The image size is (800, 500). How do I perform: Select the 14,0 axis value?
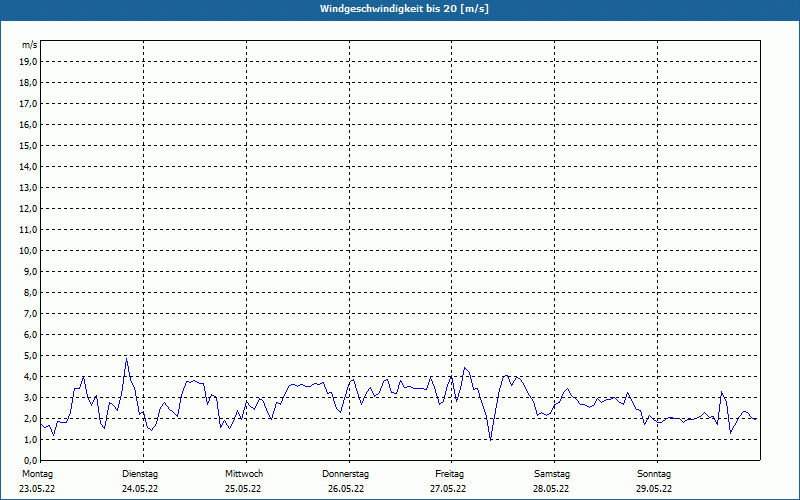coord(28,167)
